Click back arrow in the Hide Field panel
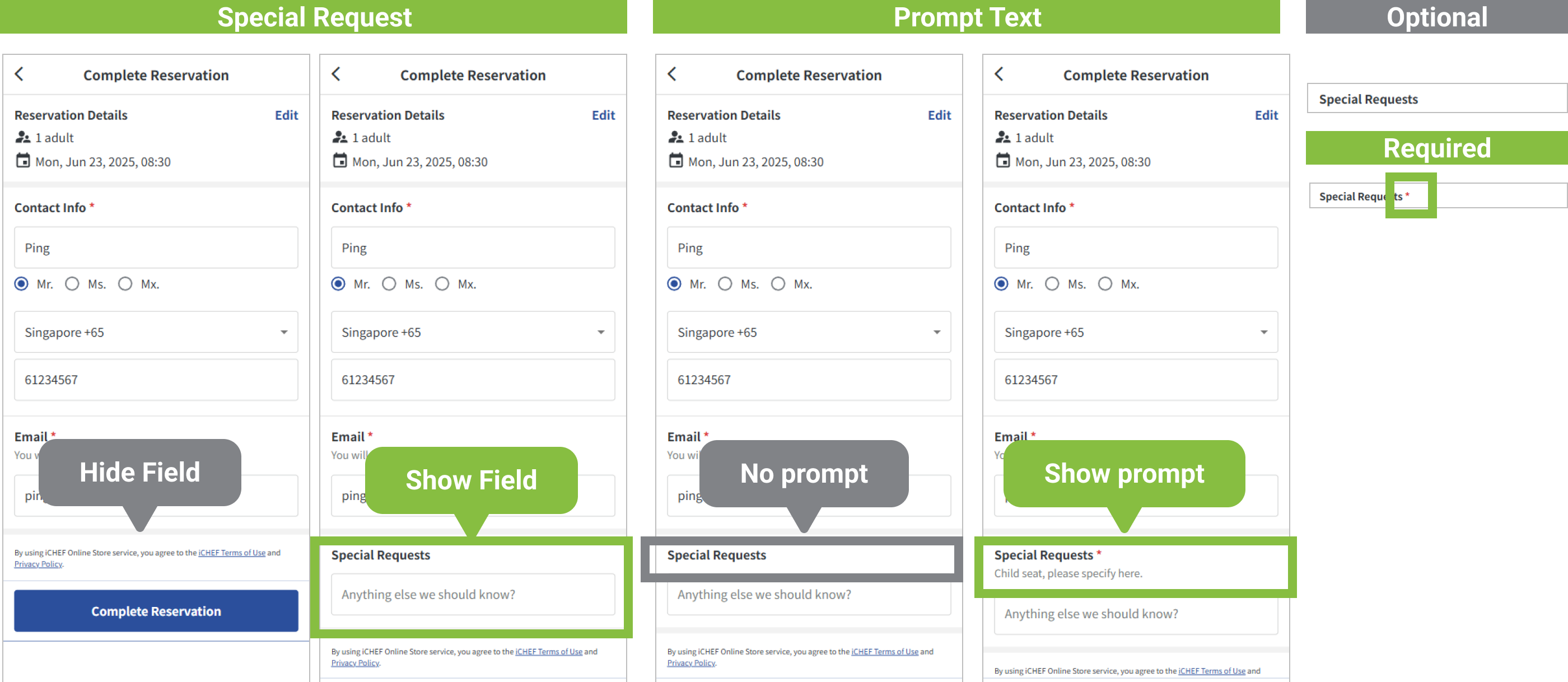1568x682 pixels. tap(20, 74)
